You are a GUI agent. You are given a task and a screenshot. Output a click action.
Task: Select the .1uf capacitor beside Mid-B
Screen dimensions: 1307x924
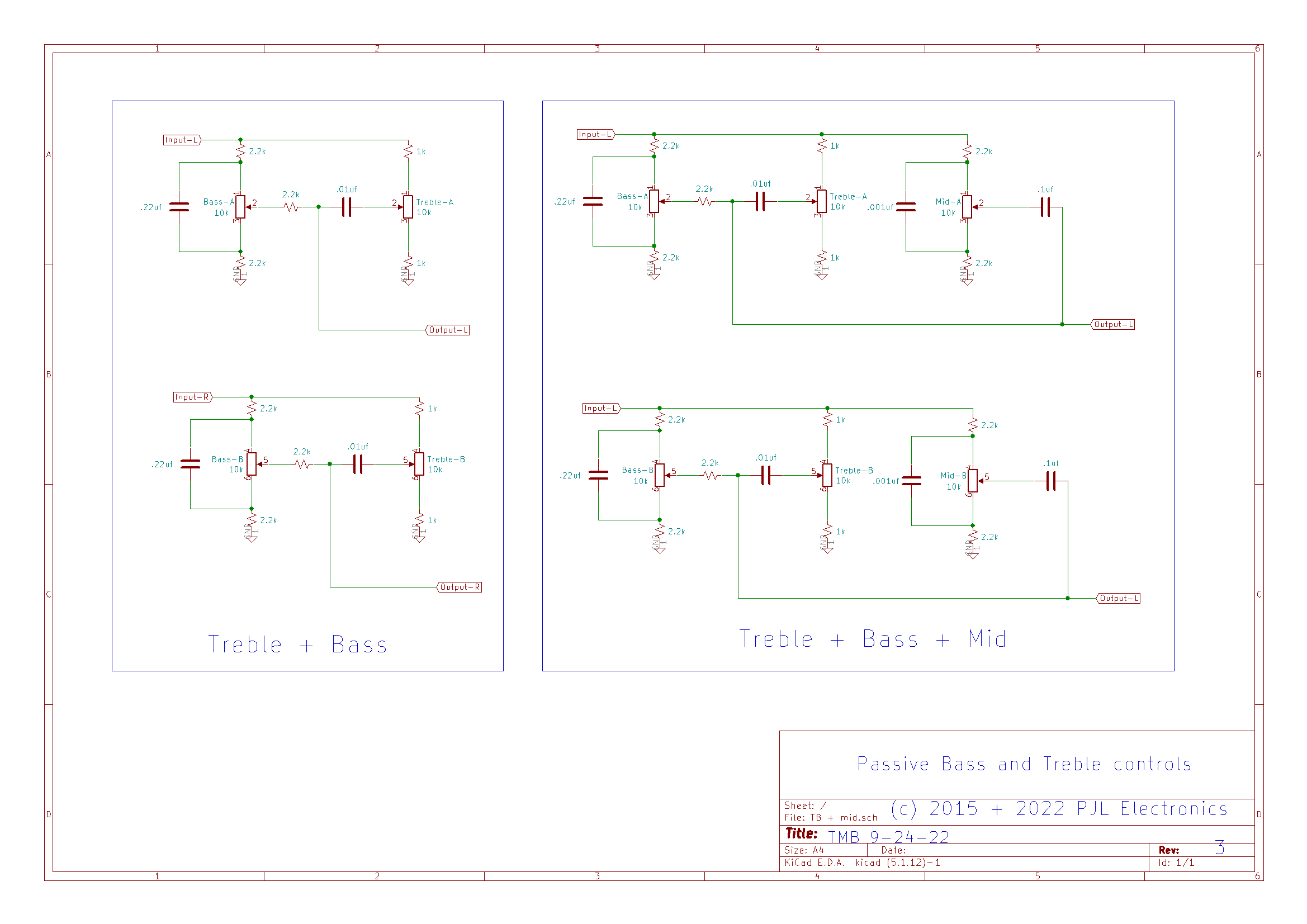1051,481
